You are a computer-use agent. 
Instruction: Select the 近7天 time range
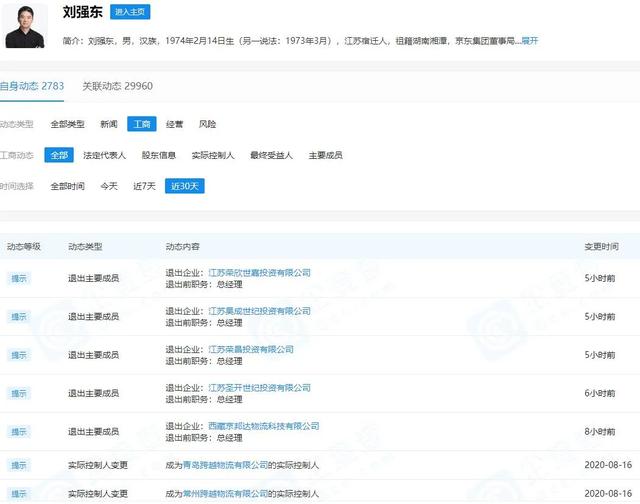(x=145, y=186)
